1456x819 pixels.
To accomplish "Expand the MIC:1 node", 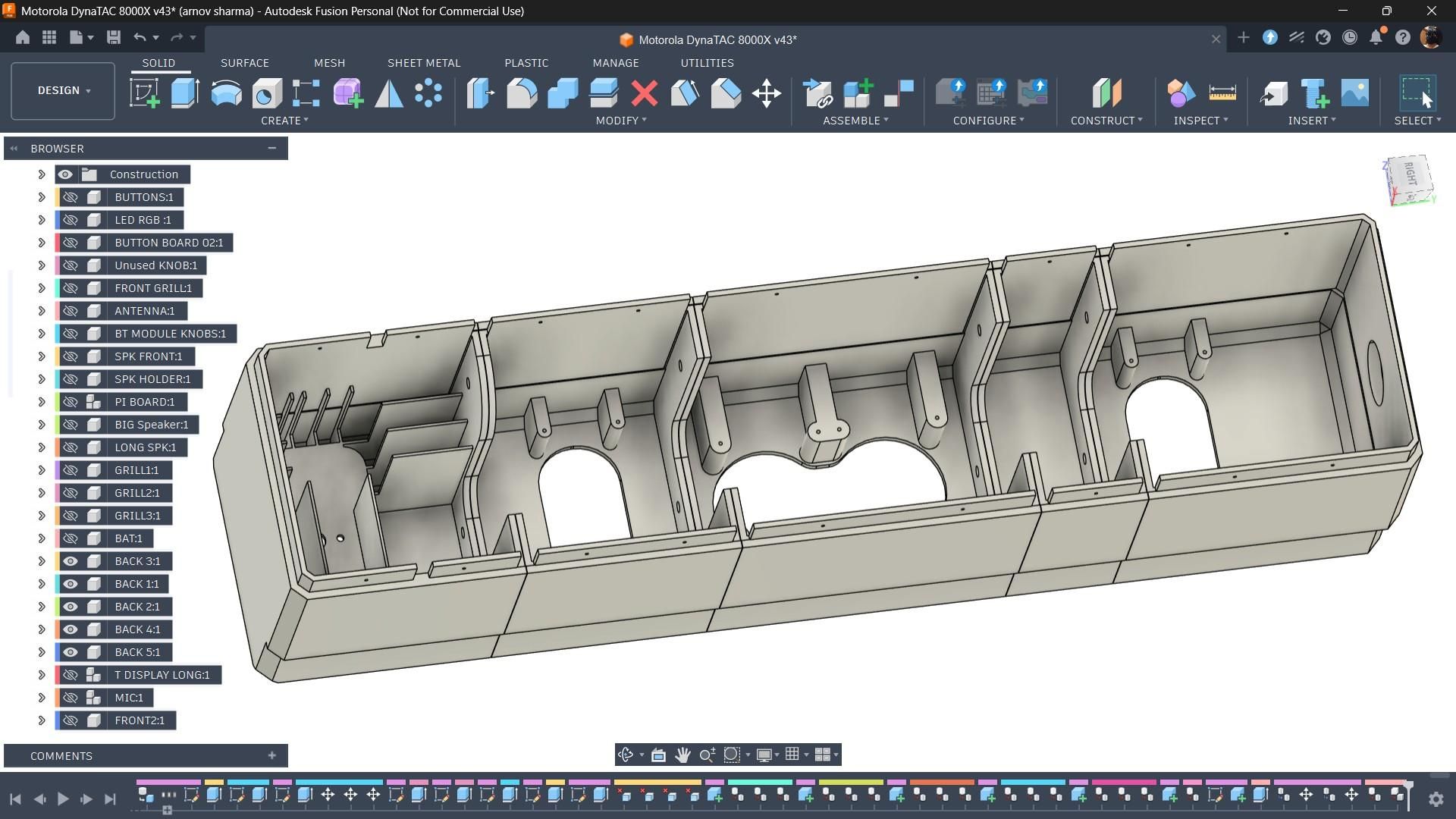I will pyautogui.click(x=42, y=698).
